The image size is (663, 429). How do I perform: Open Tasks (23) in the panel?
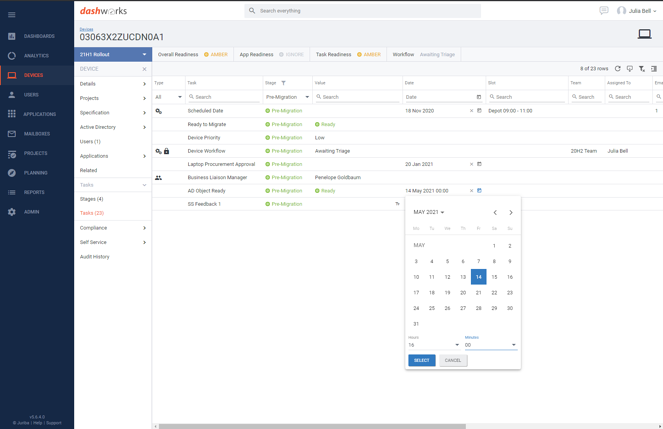tap(92, 213)
